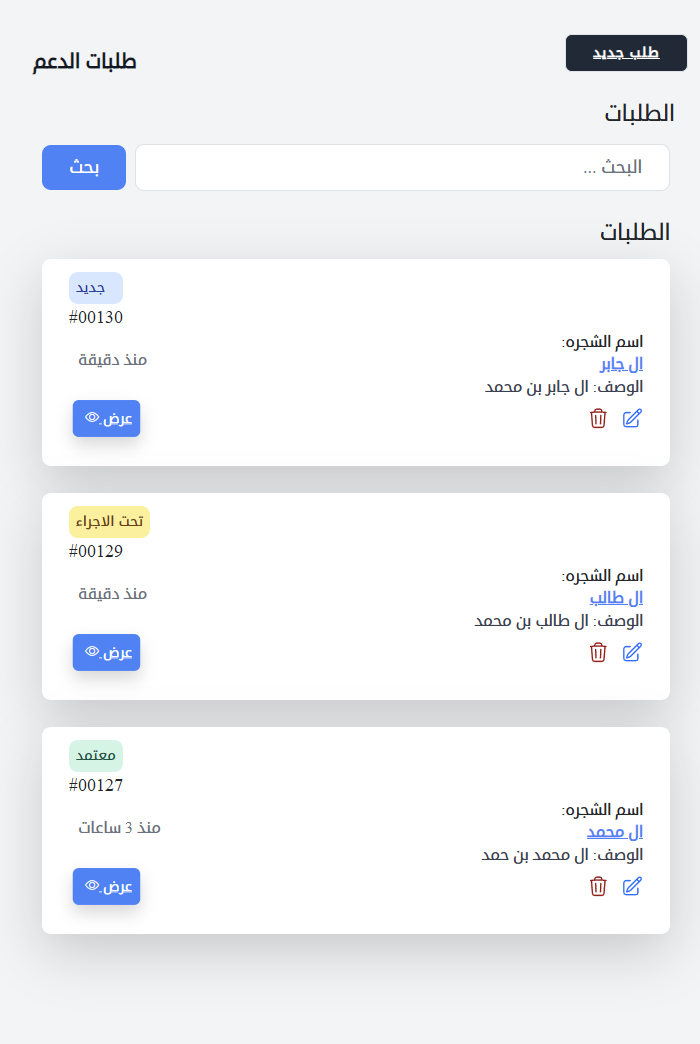The height and width of the screenshot is (1044, 700).
Task: Open the 'ال جابر' tree link
Action: (x=620, y=363)
